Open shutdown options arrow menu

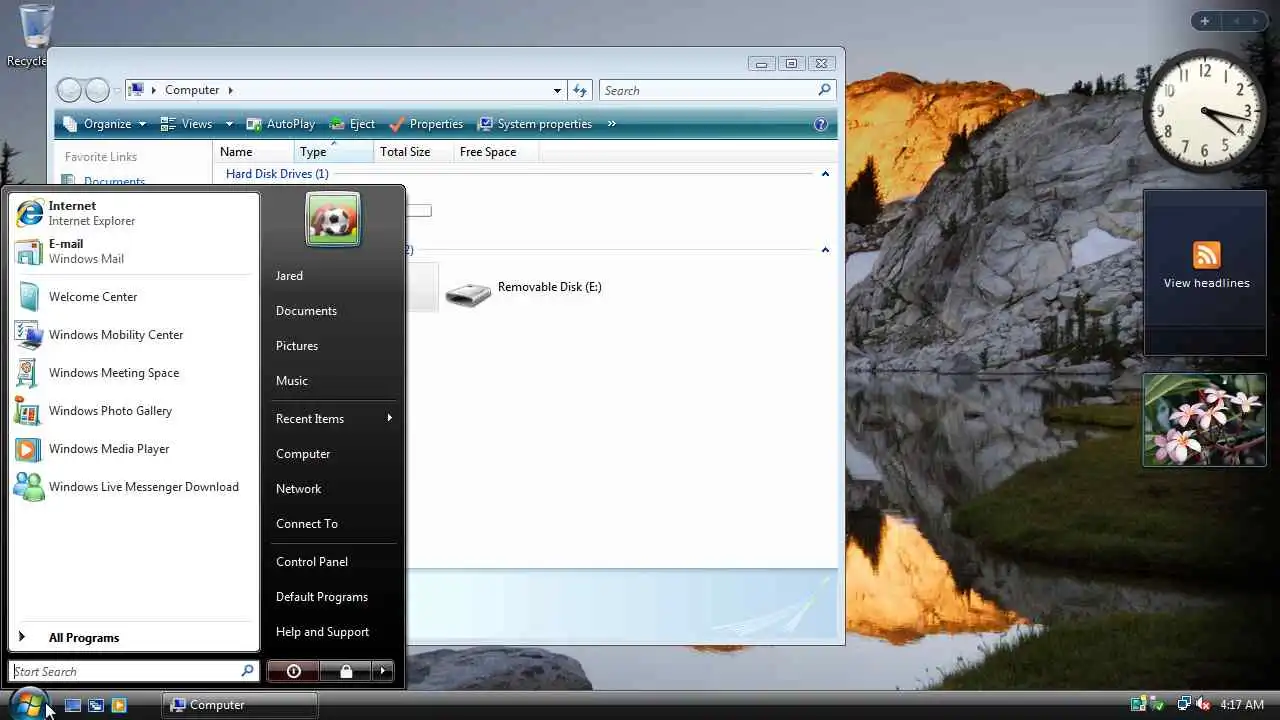click(383, 671)
